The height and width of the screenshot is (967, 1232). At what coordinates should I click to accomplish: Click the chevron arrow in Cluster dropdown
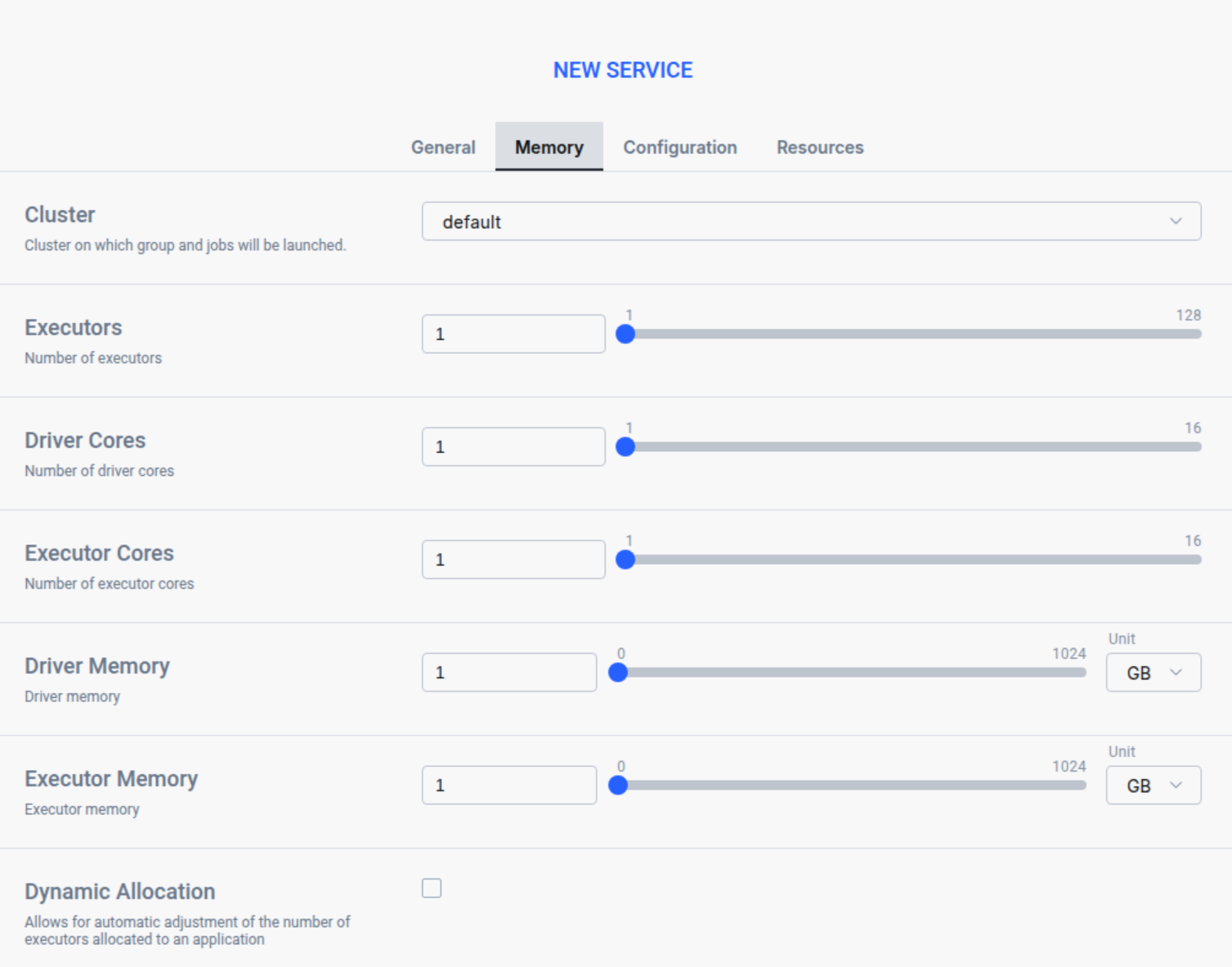[x=1175, y=222]
